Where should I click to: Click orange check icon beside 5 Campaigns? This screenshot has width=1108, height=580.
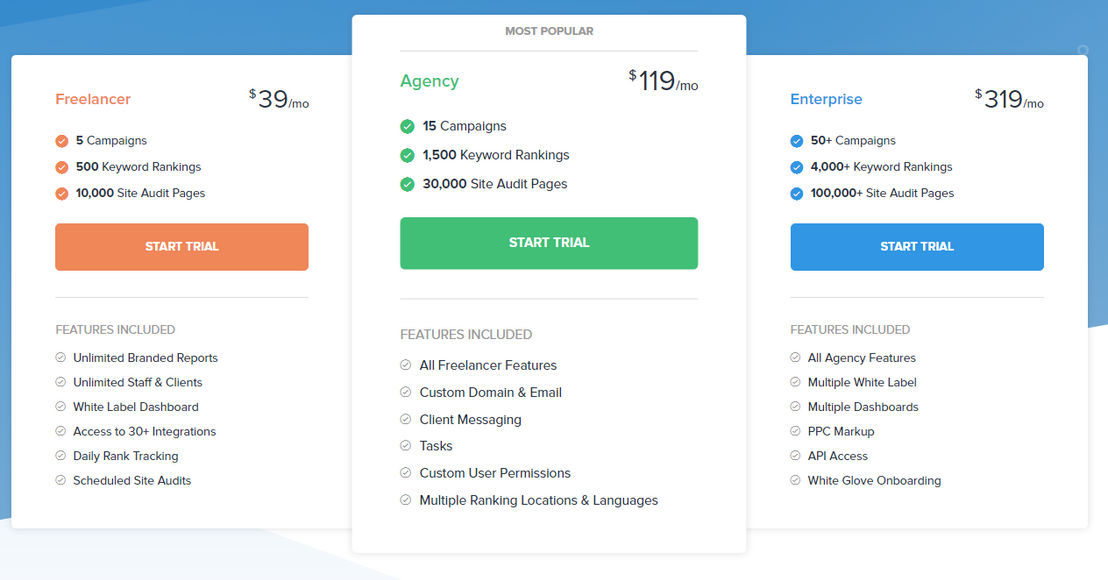tap(62, 141)
